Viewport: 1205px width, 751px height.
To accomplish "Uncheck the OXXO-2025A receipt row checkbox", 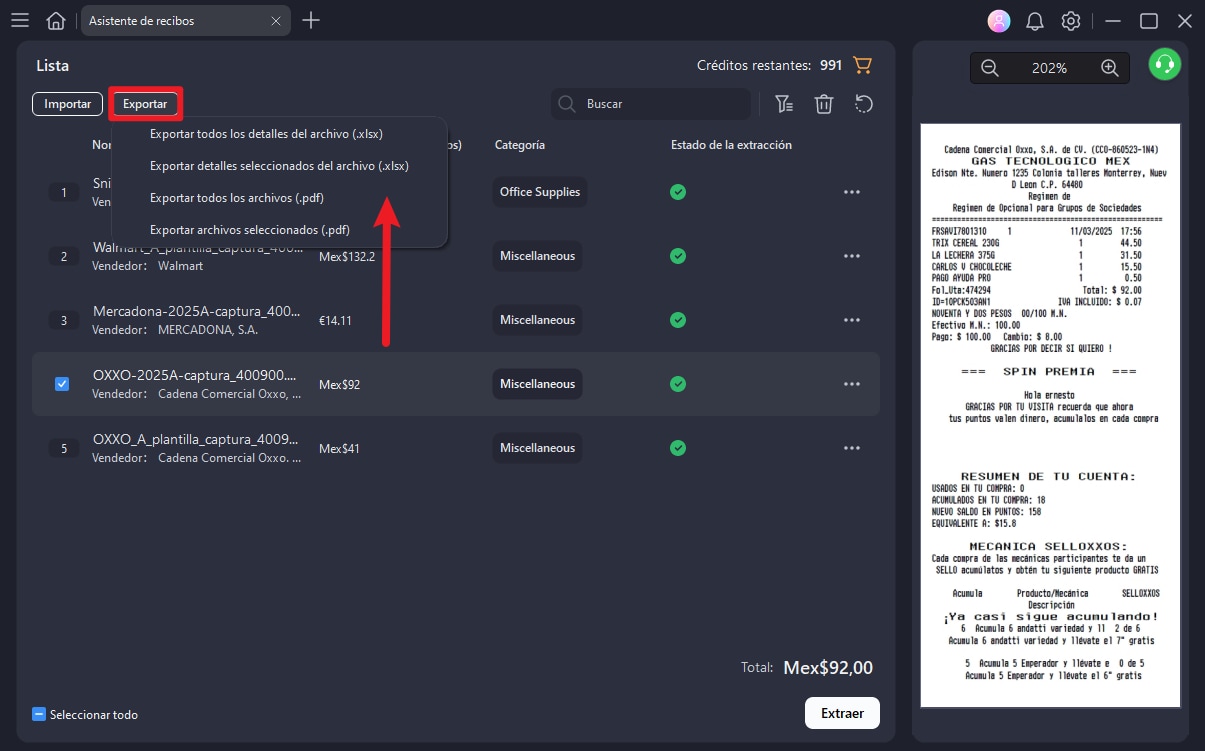I will [x=62, y=383].
